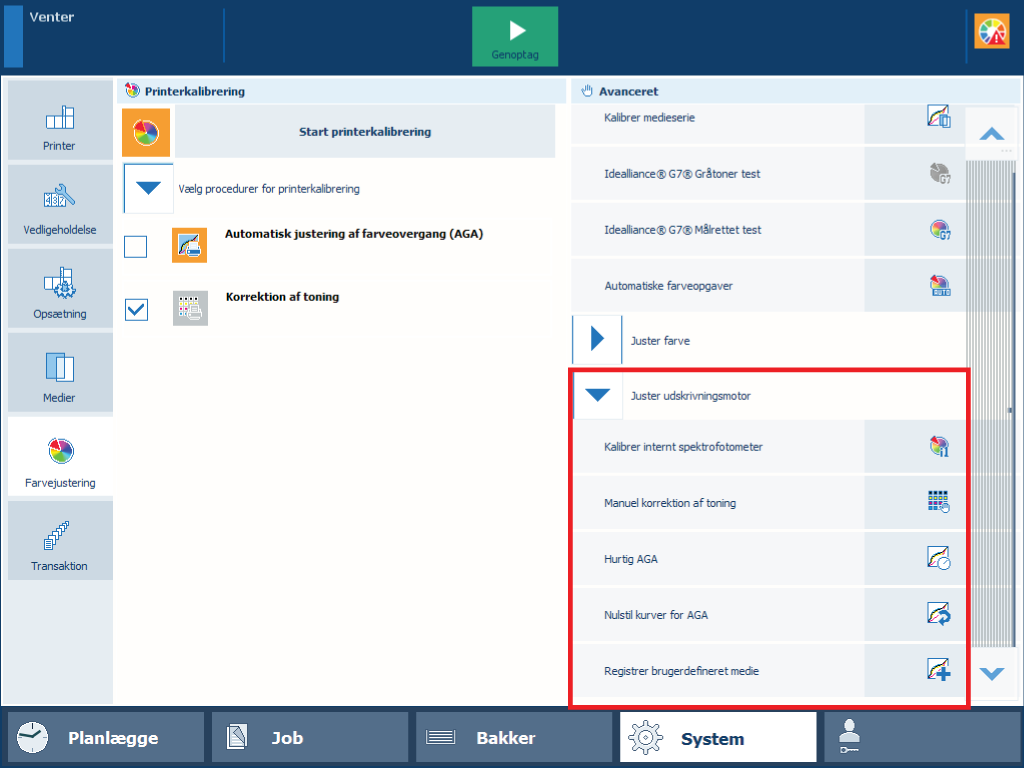Select Registrer brugerdefineret medie label
Screen dimensions: 1024x768
tap(681, 671)
